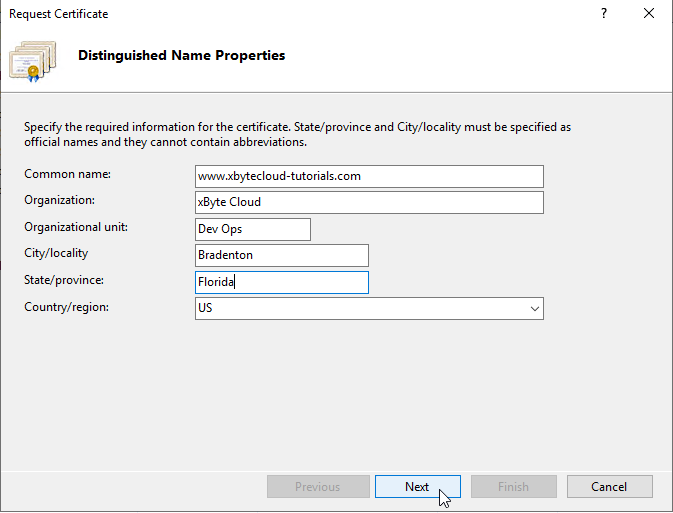The width and height of the screenshot is (673, 513).
Task: Click the disabled Finish button
Action: (514, 486)
